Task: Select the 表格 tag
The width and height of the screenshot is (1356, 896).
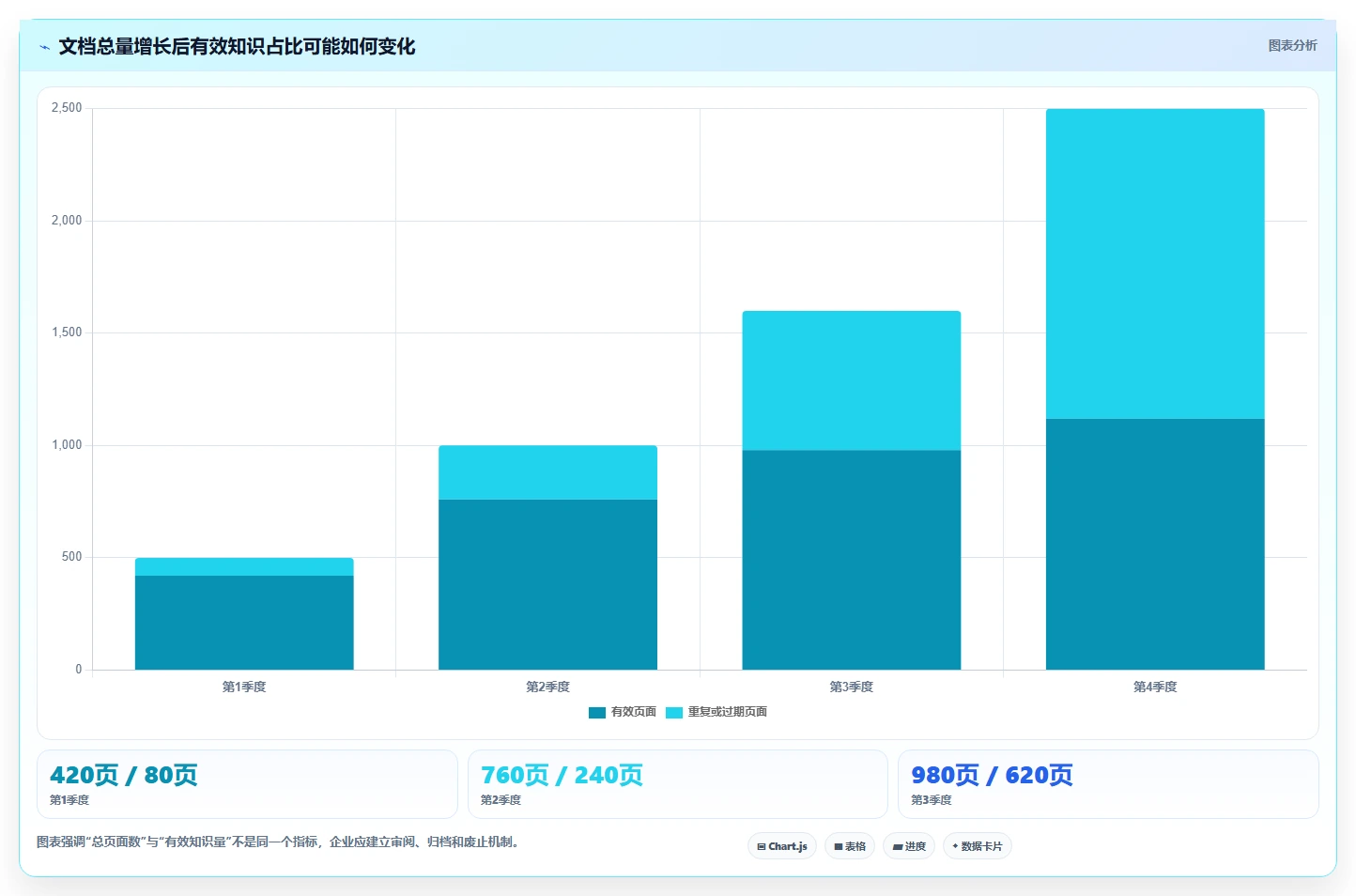Action: (850, 846)
